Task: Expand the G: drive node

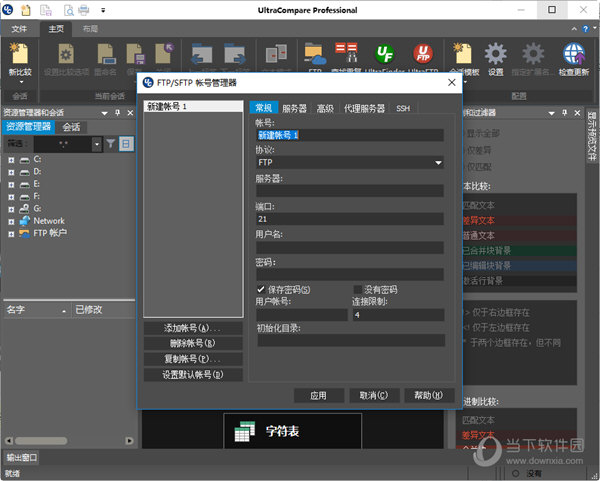Action: [x=11, y=209]
